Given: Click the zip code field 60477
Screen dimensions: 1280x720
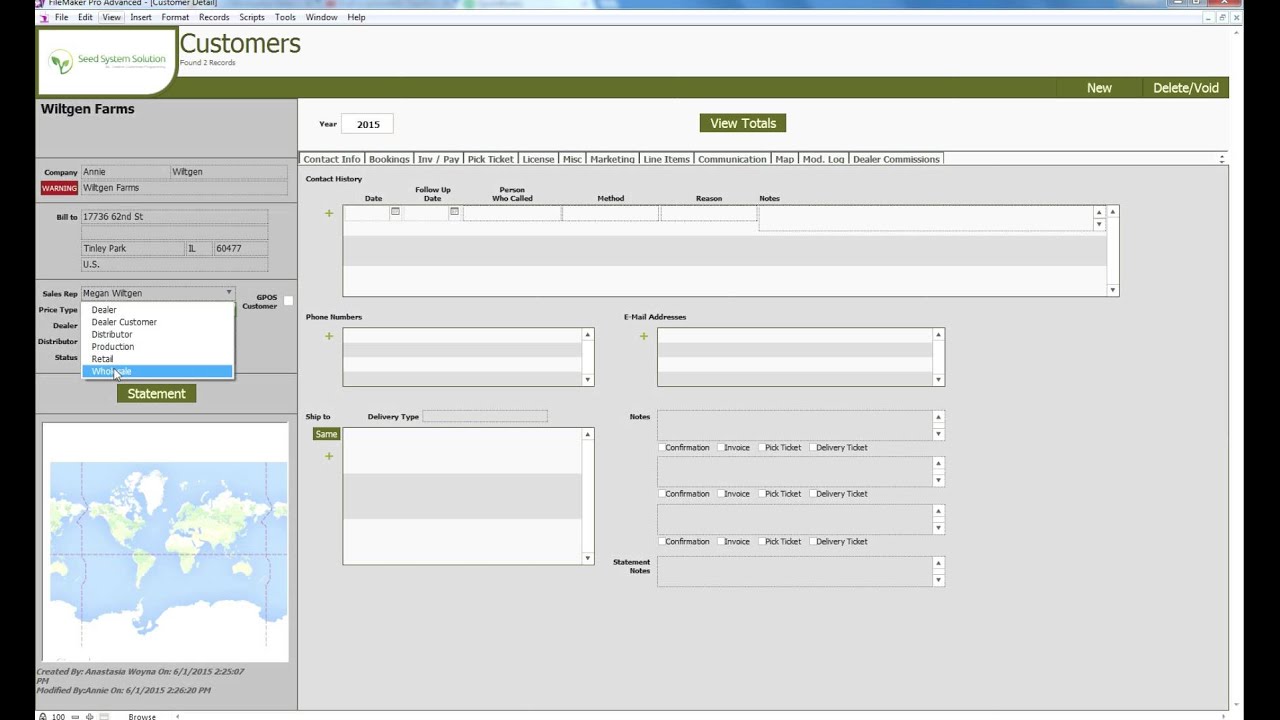Looking at the screenshot, I should click(x=240, y=248).
